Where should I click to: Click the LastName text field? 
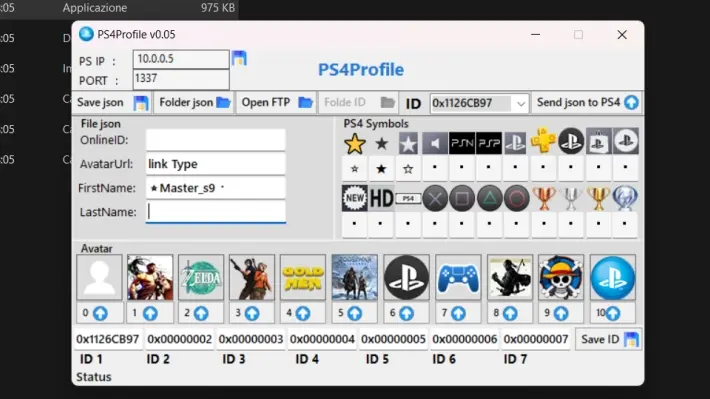pyautogui.click(x=216, y=212)
